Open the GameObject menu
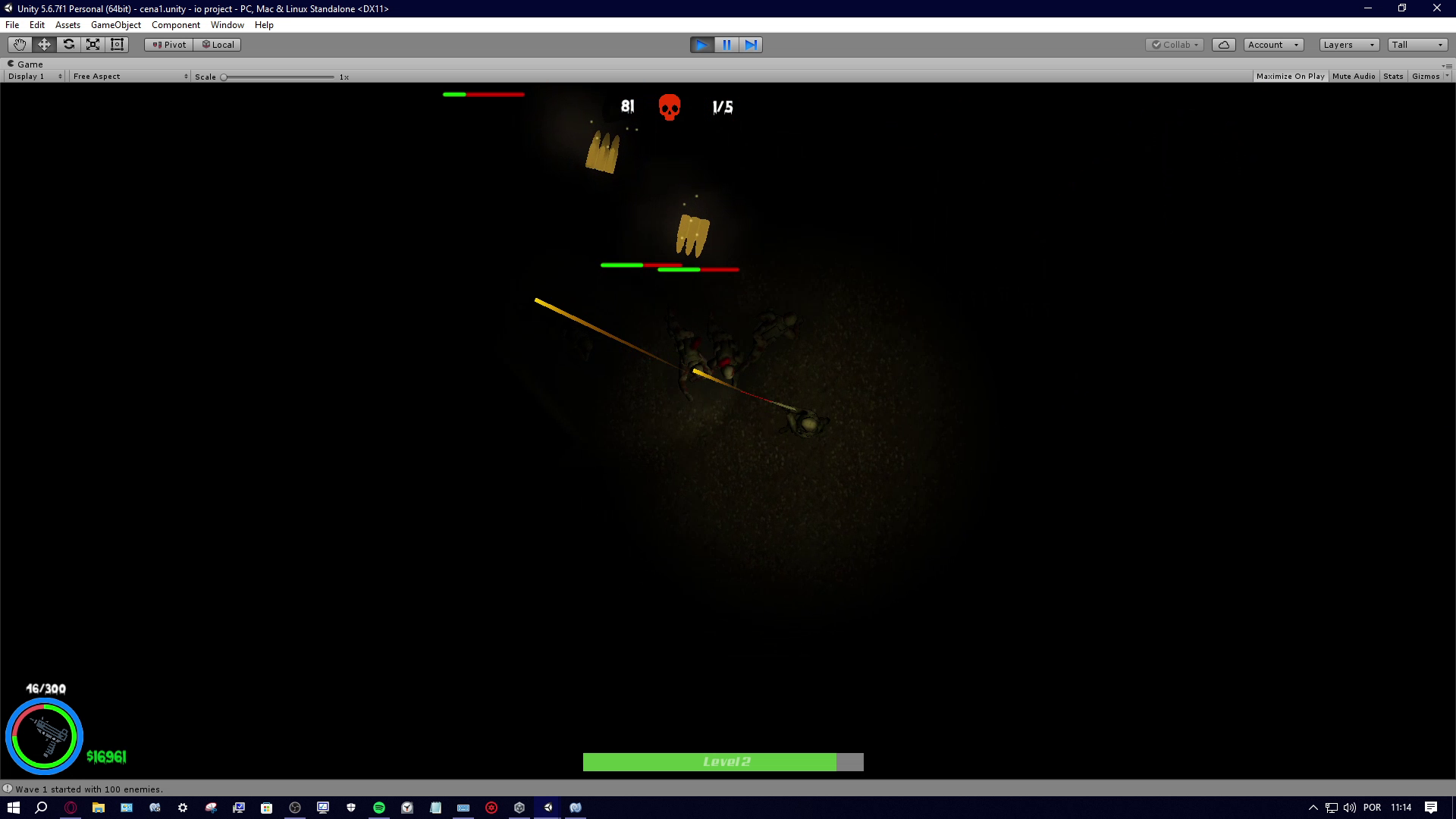This screenshot has height=819, width=1456. pos(115,25)
